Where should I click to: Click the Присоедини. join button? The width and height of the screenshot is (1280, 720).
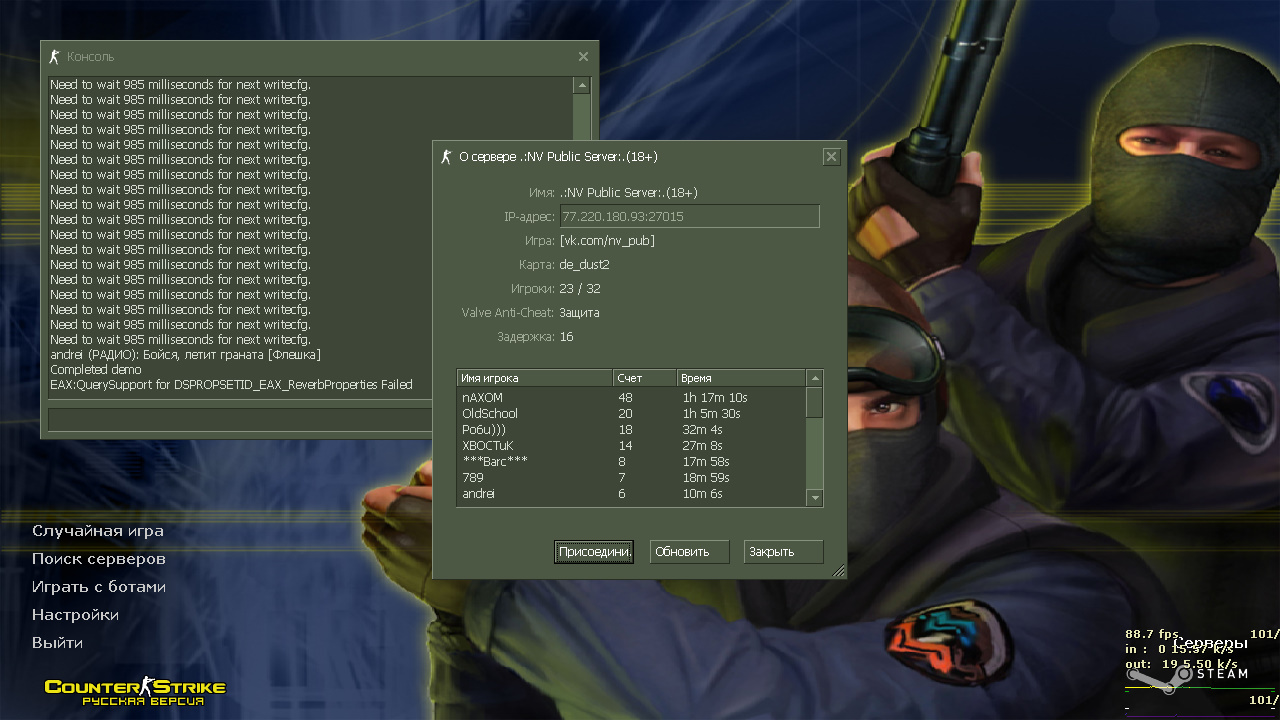pos(594,552)
